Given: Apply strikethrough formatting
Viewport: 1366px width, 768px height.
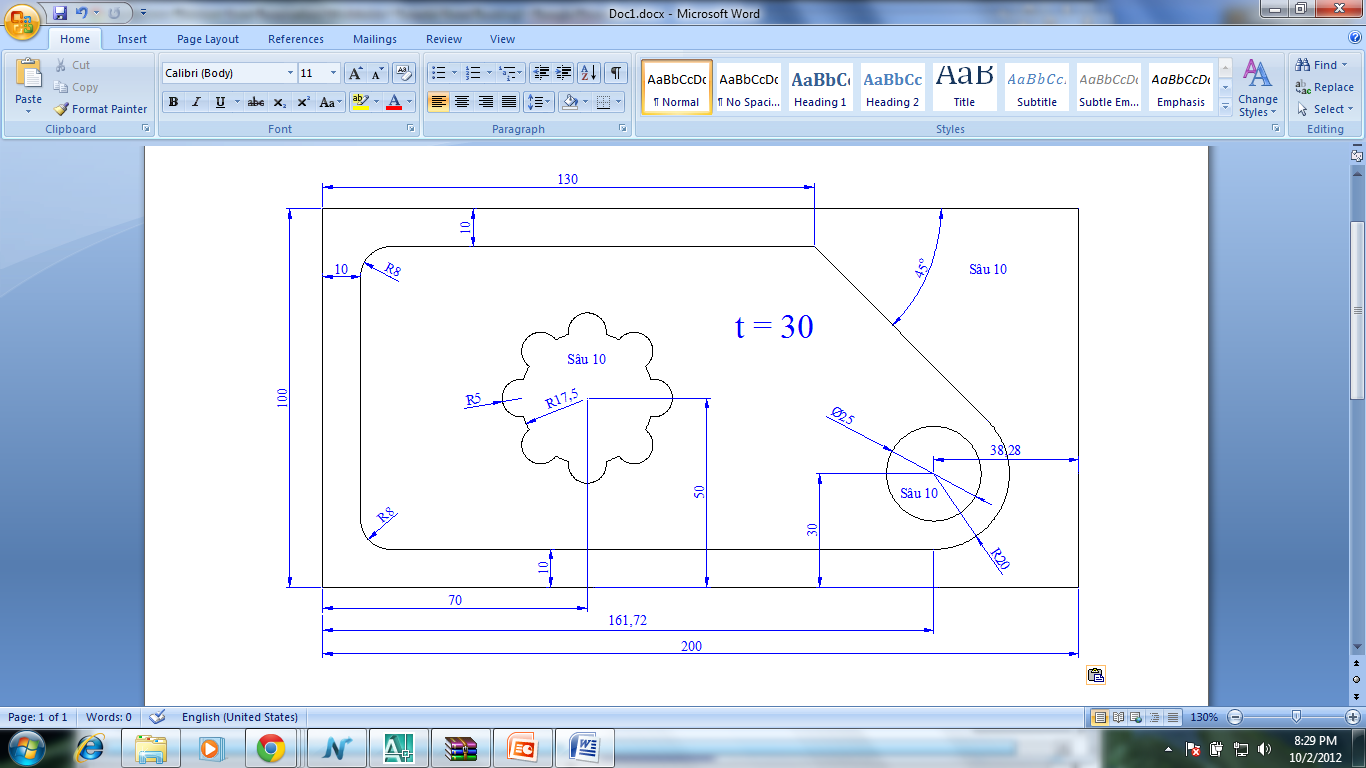Looking at the screenshot, I should (256, 102).
